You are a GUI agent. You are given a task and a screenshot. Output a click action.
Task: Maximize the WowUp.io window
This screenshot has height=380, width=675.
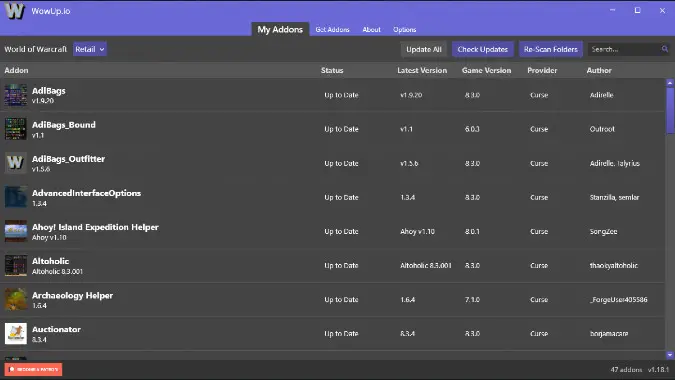[637, 10]
